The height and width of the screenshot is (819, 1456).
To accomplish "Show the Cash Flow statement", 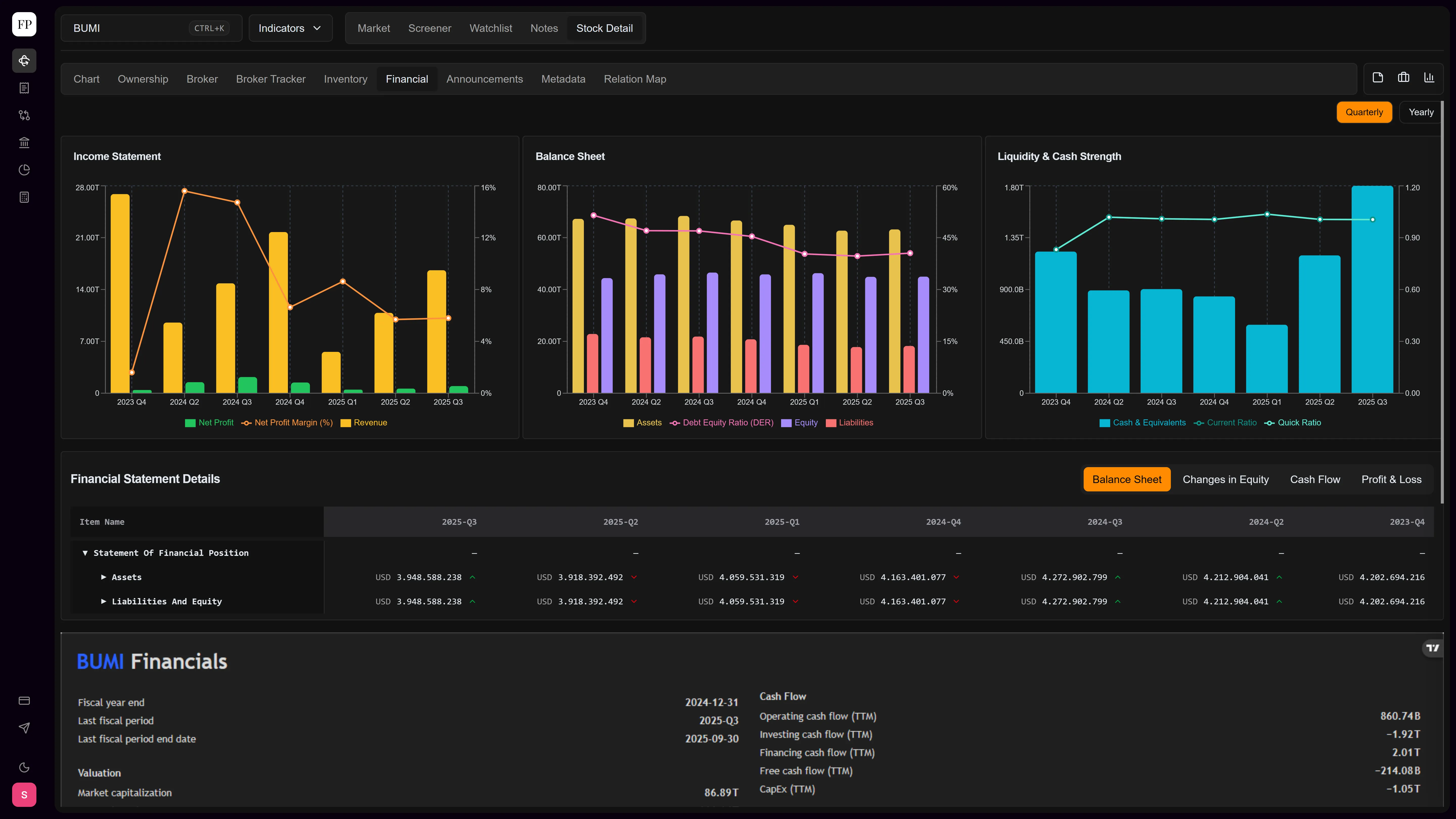I will click(x=1315, y=479).
